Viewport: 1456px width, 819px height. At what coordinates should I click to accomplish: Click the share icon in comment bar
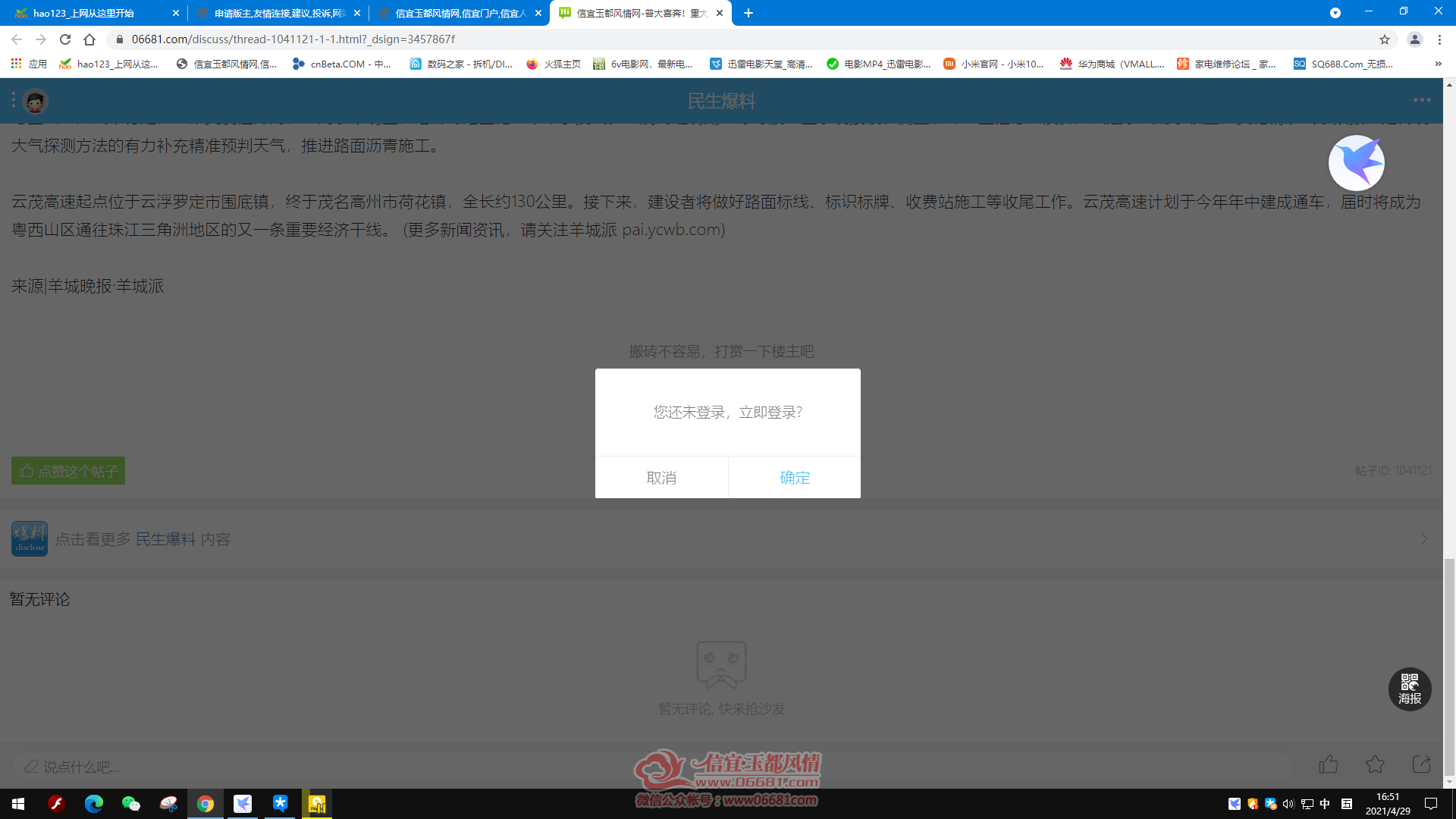1422,764
